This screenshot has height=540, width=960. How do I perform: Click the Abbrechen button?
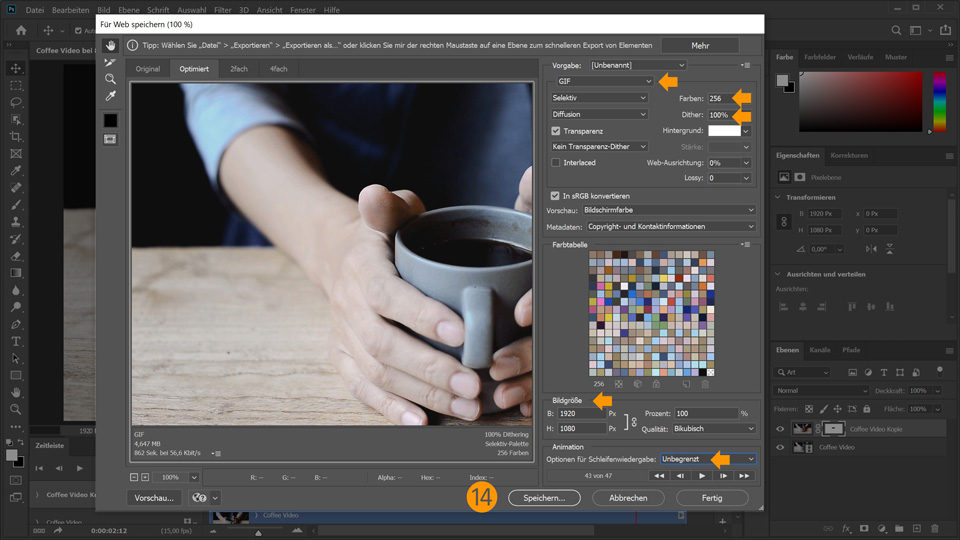pyautogui.click(x=628, y=497)
